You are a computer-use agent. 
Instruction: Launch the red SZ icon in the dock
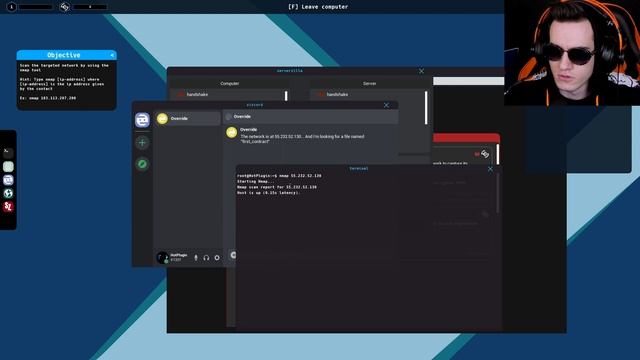[x=8, y=207]
